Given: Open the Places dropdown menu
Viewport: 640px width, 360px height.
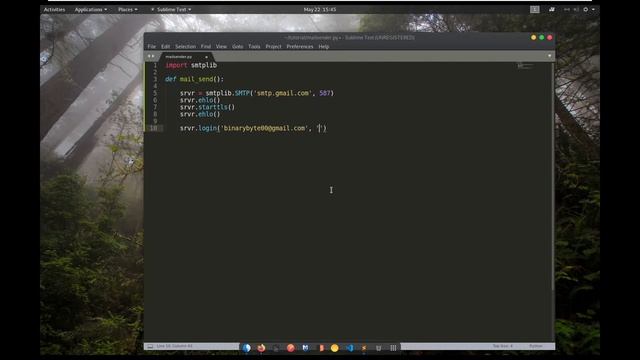Looking at the screenshot, I should [128, 9].
